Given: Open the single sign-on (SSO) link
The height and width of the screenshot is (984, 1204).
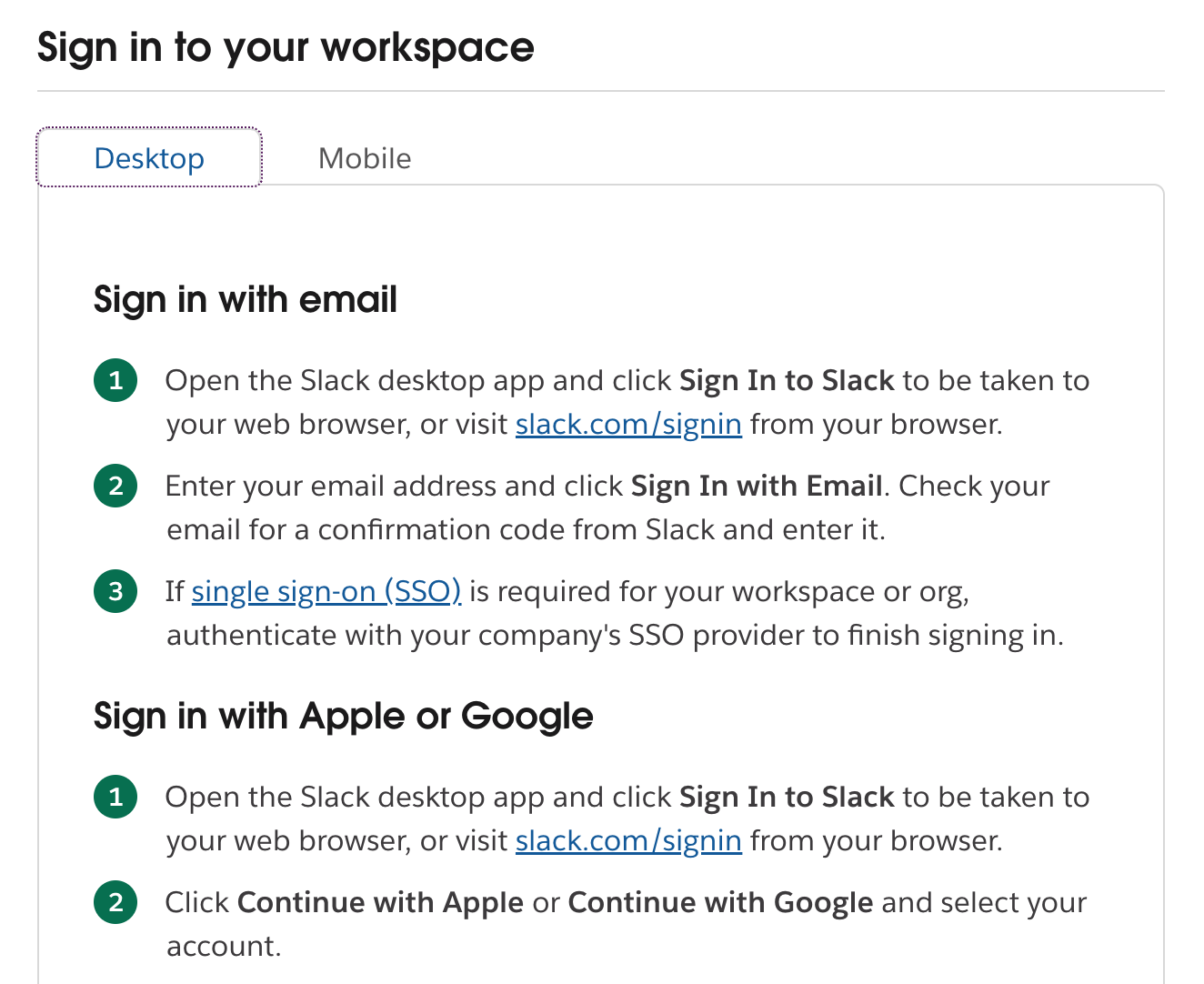Looking at the screenshot, I should 326,592.
